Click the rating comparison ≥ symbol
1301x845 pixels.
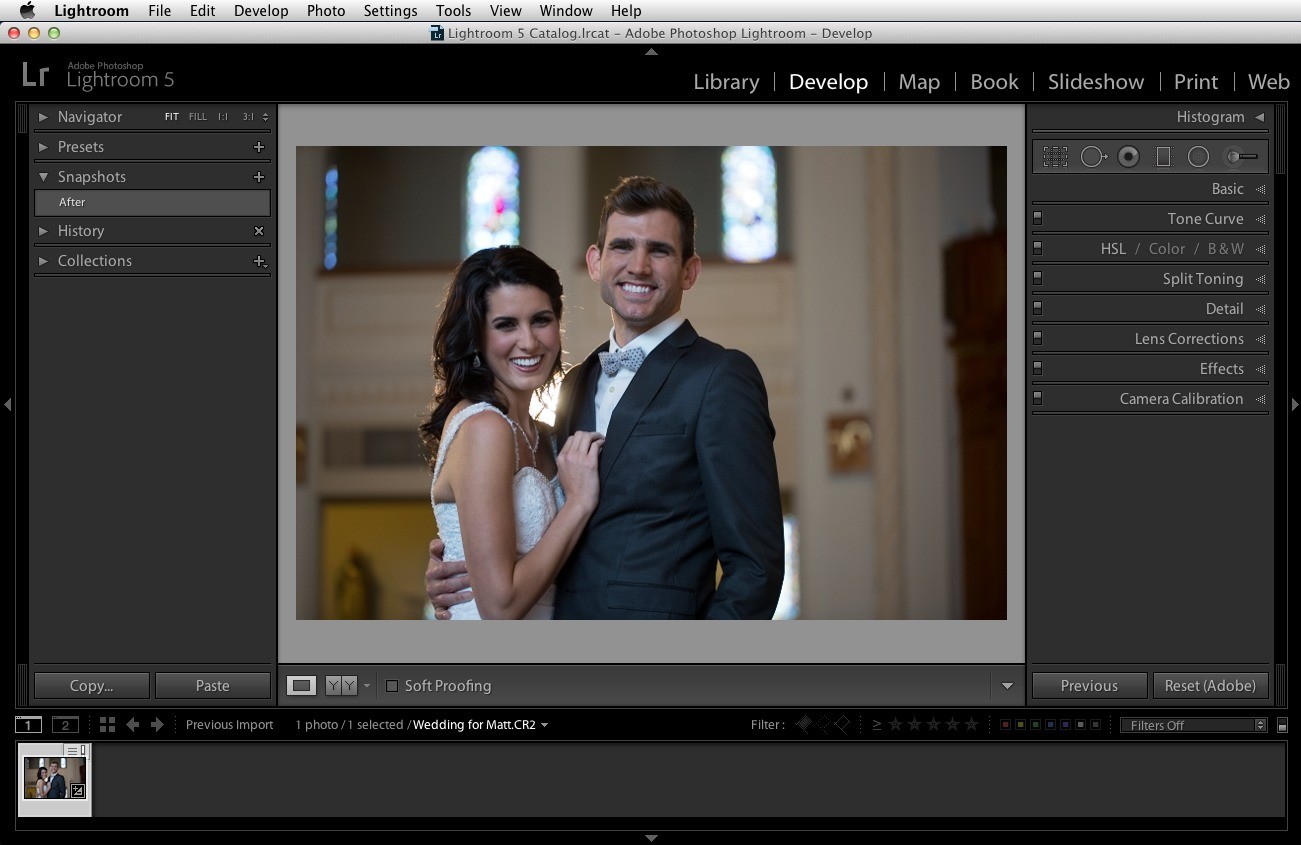pyautogui.click(x=877, y=725)
